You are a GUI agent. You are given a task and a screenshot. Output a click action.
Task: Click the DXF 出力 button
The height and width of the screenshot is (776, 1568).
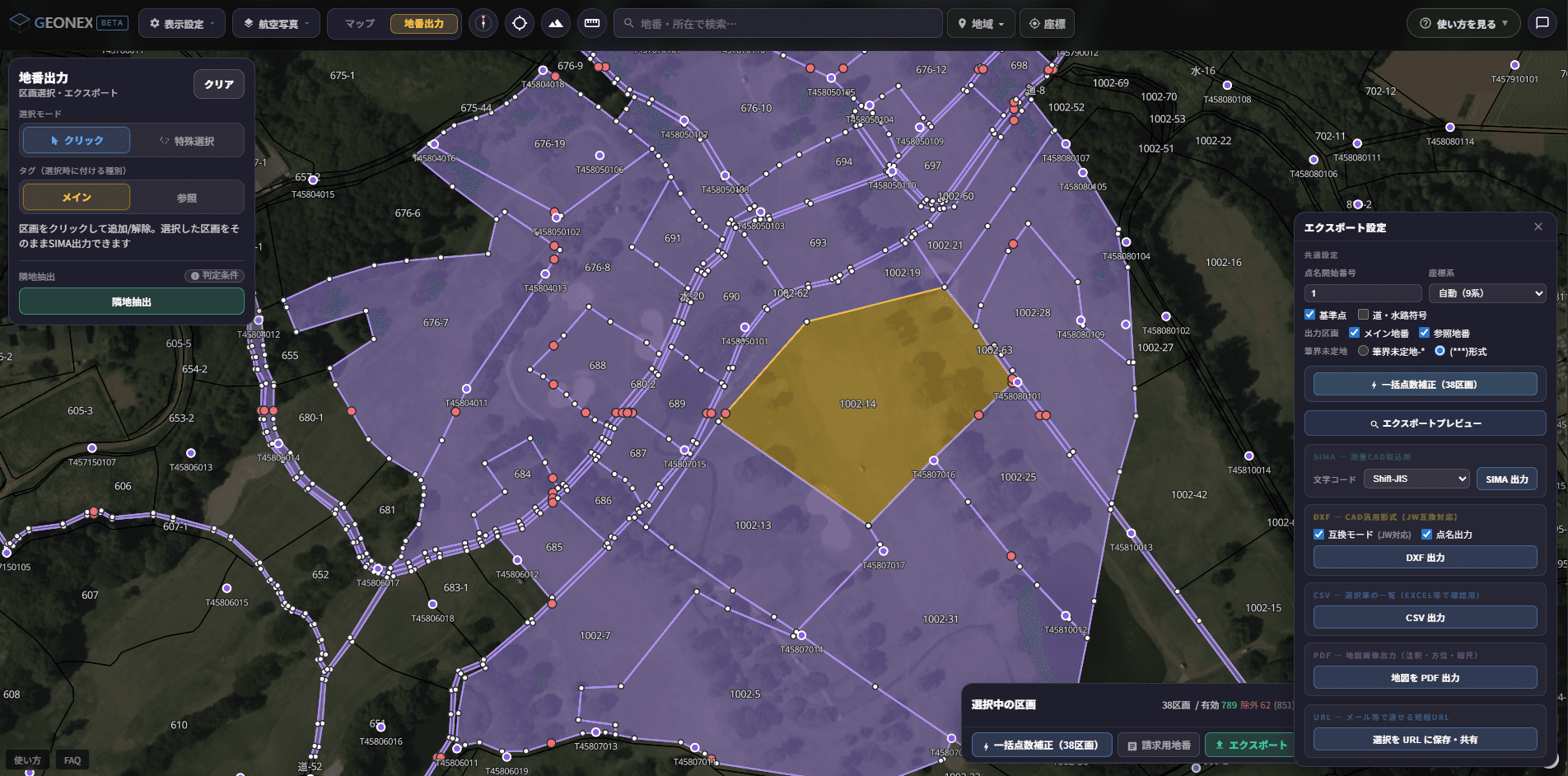(x=1425, y=558)
